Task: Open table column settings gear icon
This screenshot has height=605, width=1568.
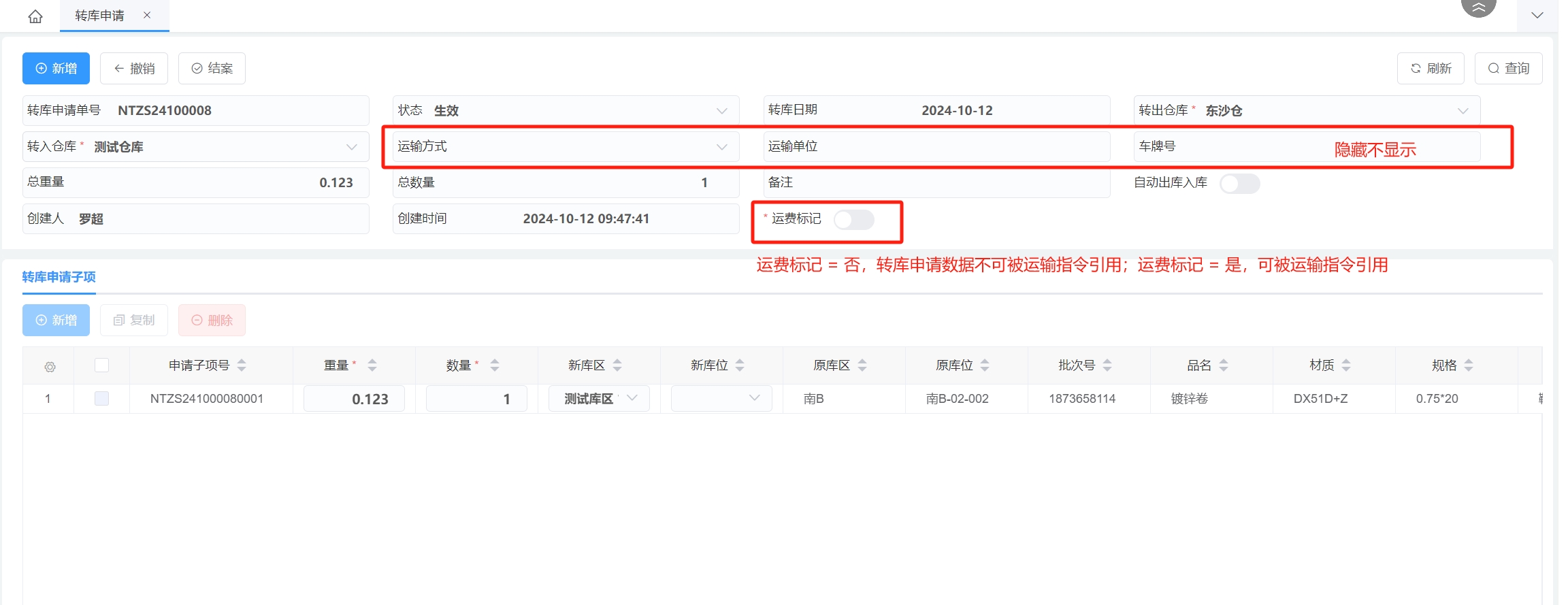Action: (x=50, y=367)
